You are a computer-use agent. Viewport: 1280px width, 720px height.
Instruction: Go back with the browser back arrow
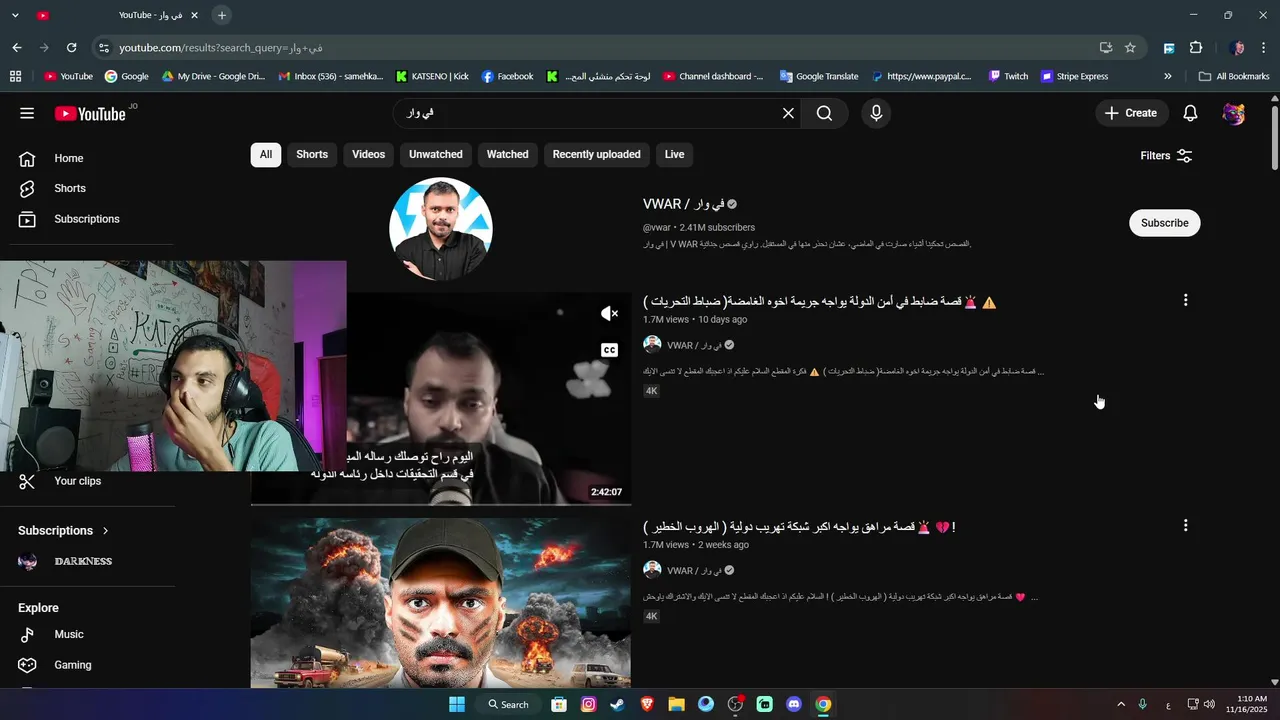click(17, 47)
